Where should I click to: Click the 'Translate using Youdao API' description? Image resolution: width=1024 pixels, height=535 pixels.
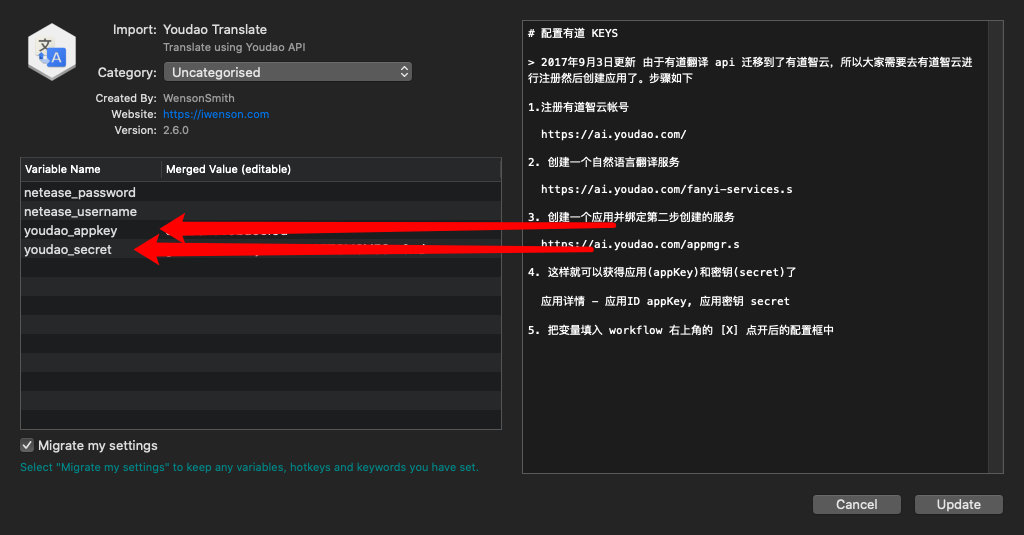click(x=234, y=47)
